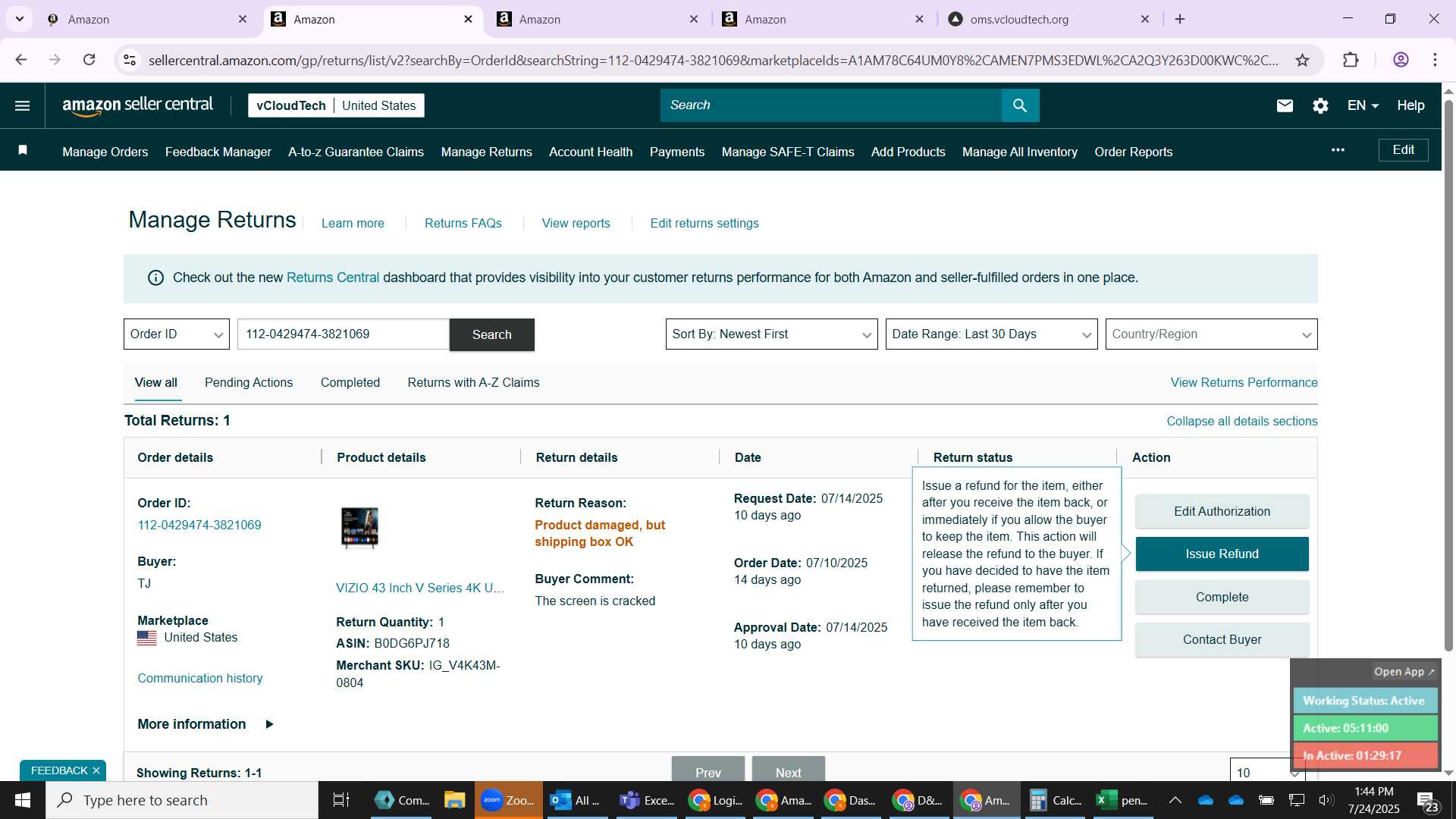Show hidden system tray icons chevron
1456x819 pixels.
click(1175, 800)
